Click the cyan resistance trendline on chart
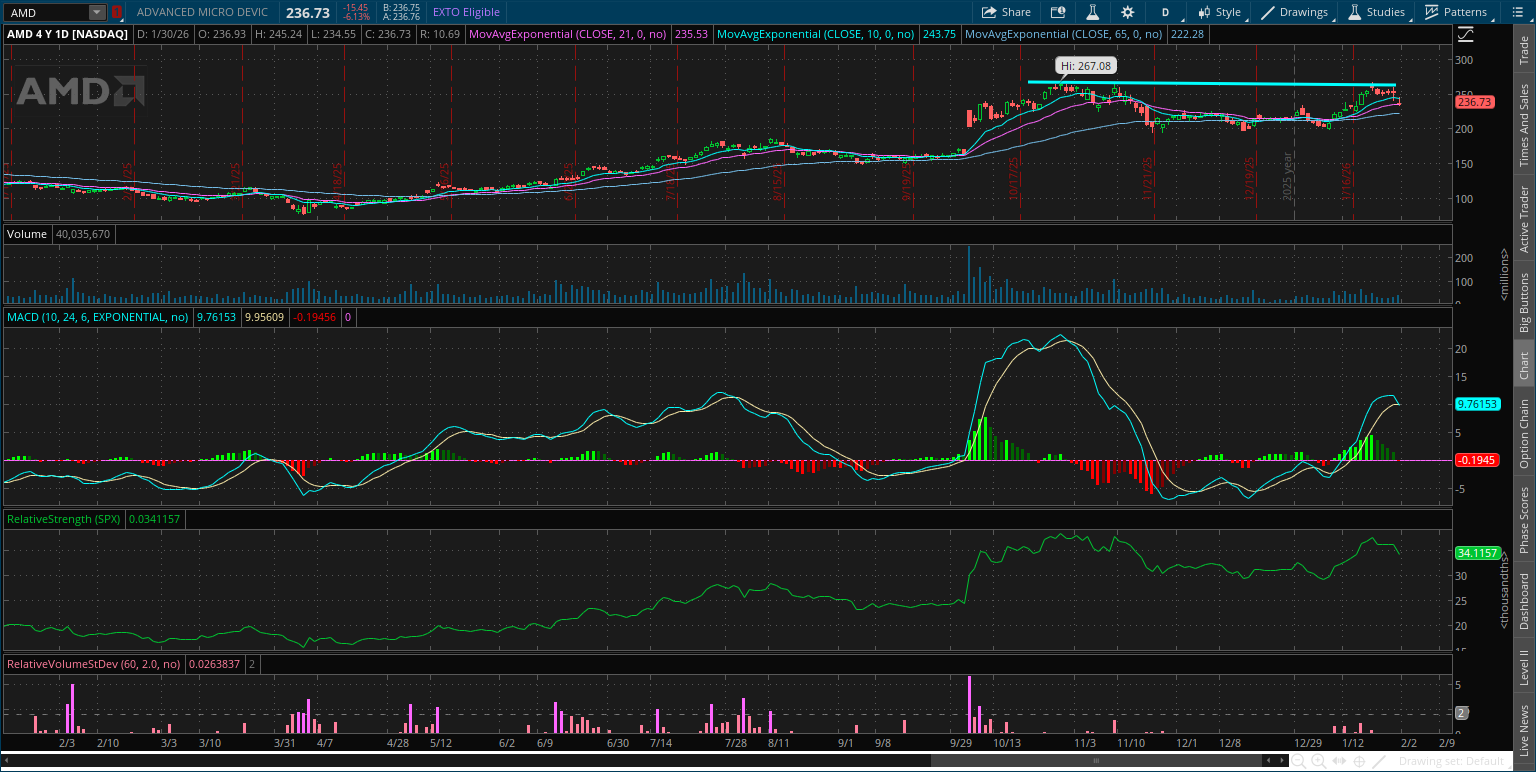This screenshot has width=1536, height=772. click(1211, 84)
